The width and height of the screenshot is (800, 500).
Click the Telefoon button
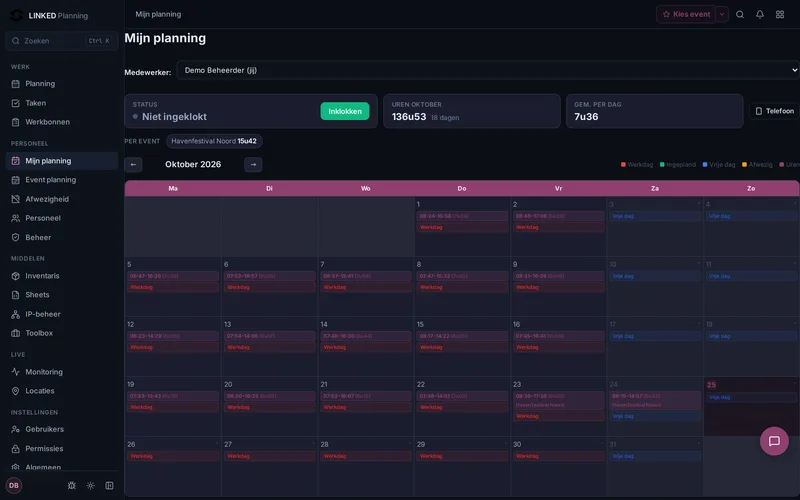(774, 111)
